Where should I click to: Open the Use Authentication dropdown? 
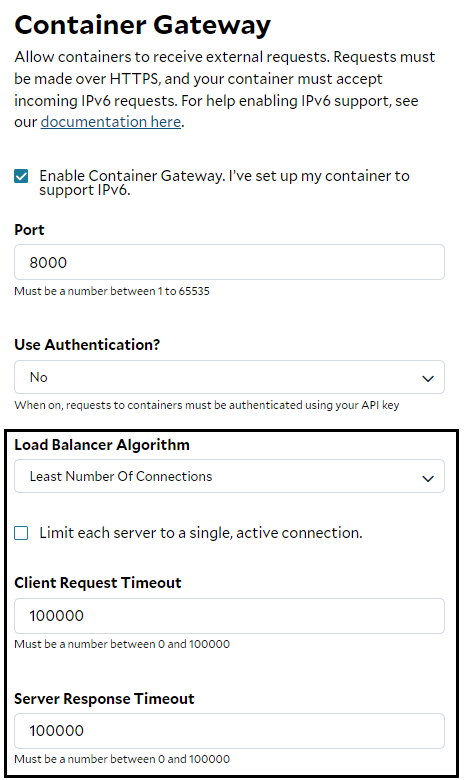229,377
